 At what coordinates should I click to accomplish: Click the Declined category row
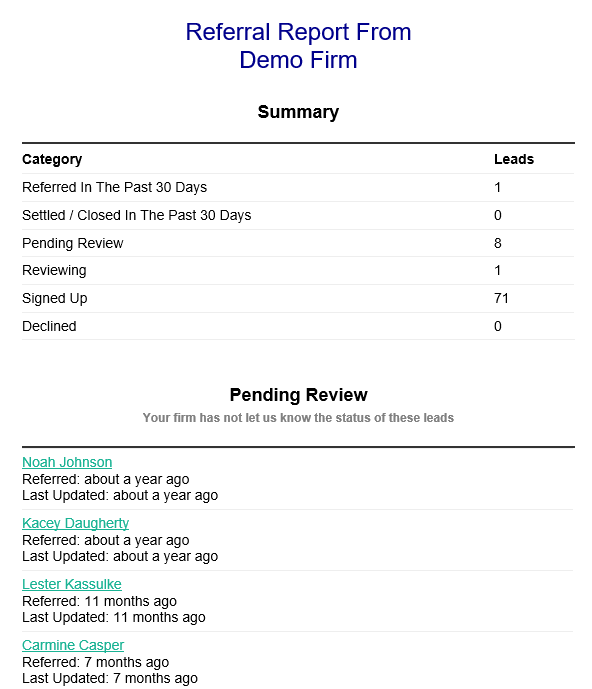(298, 326)
